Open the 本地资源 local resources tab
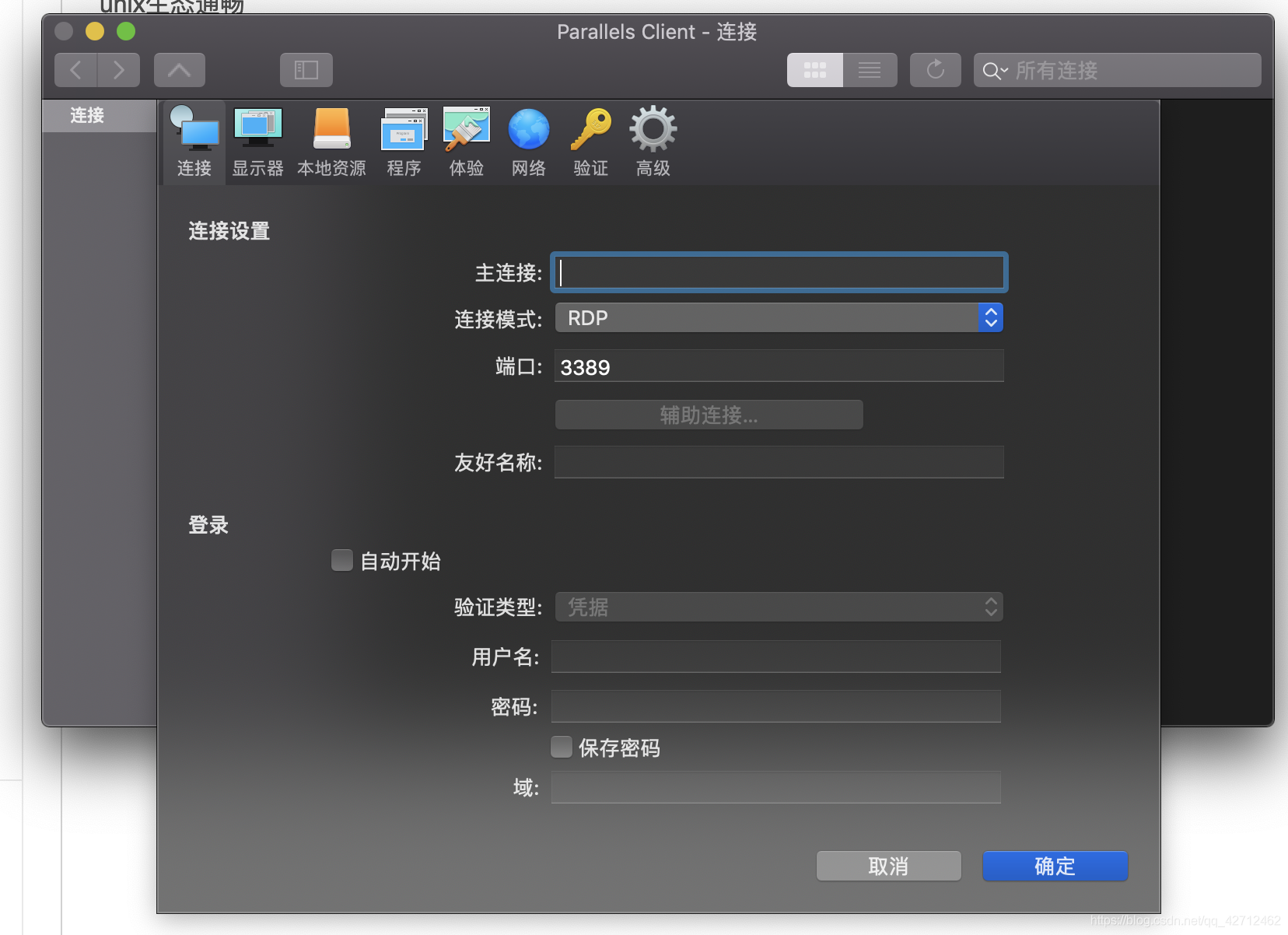The width and height of the screenshot is (1288, 935). [331, 142]
